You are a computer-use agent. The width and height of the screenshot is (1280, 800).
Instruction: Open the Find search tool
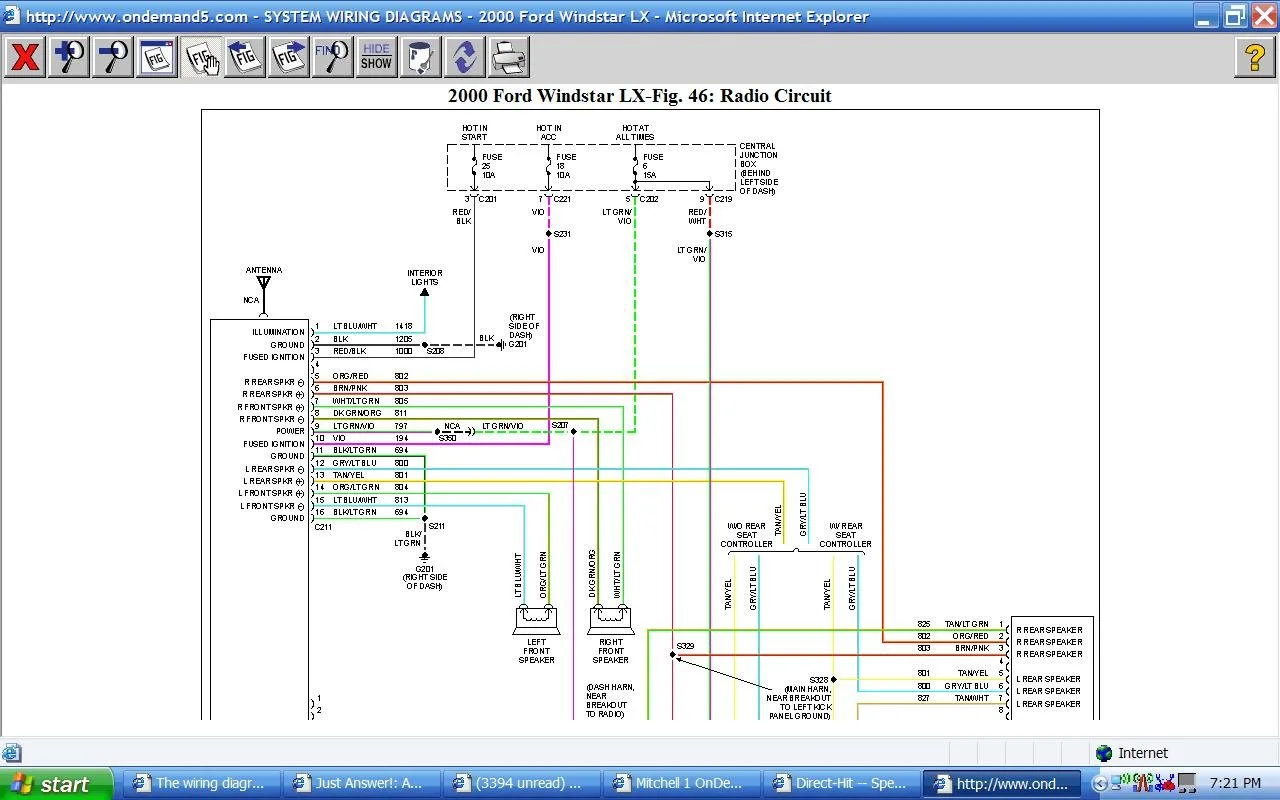click(x=333, y=57)
